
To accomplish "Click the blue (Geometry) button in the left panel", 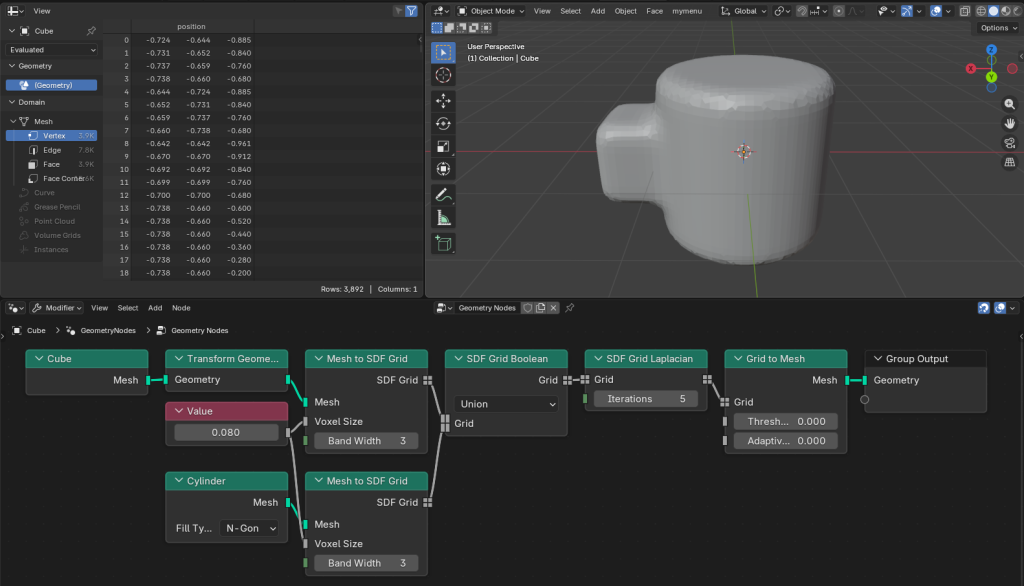I will pyautogui.click(x=51, y=84).
